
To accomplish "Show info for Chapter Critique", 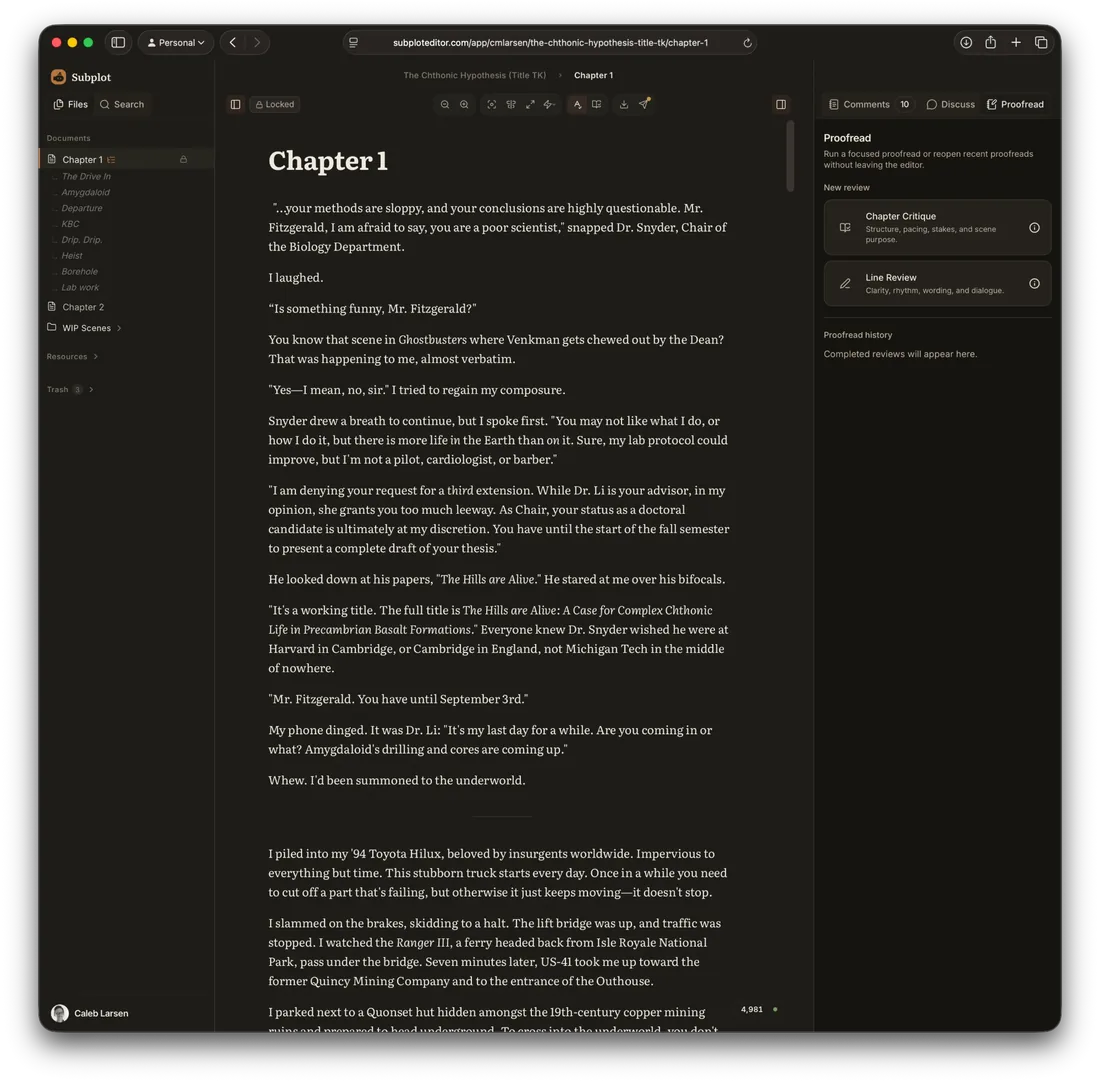I will point(1034,228).
